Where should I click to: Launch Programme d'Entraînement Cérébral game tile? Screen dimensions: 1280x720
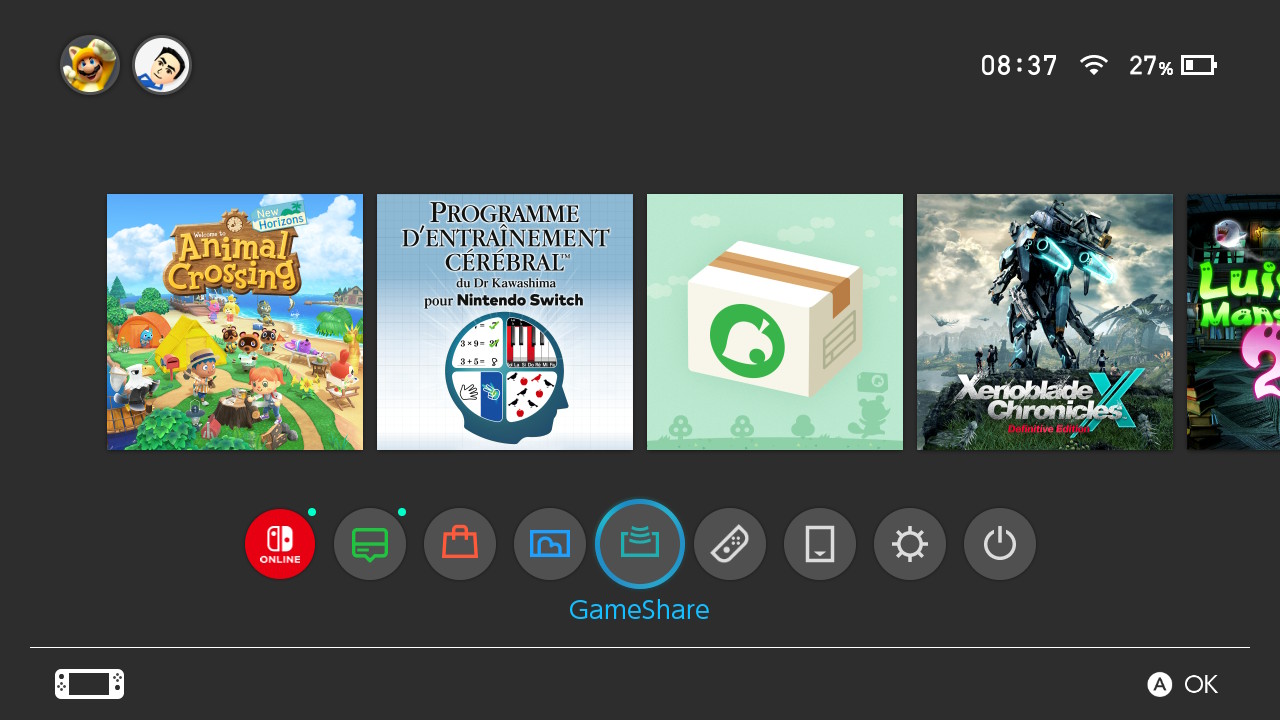click(505, 322)
